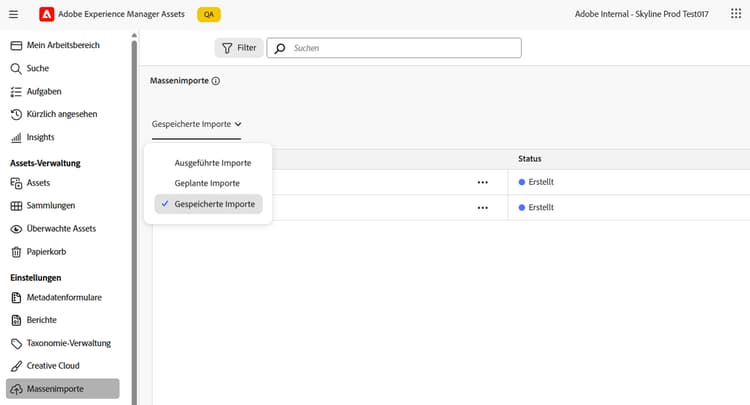Click the sidebar vertical scrollbar

pos(134,220)
